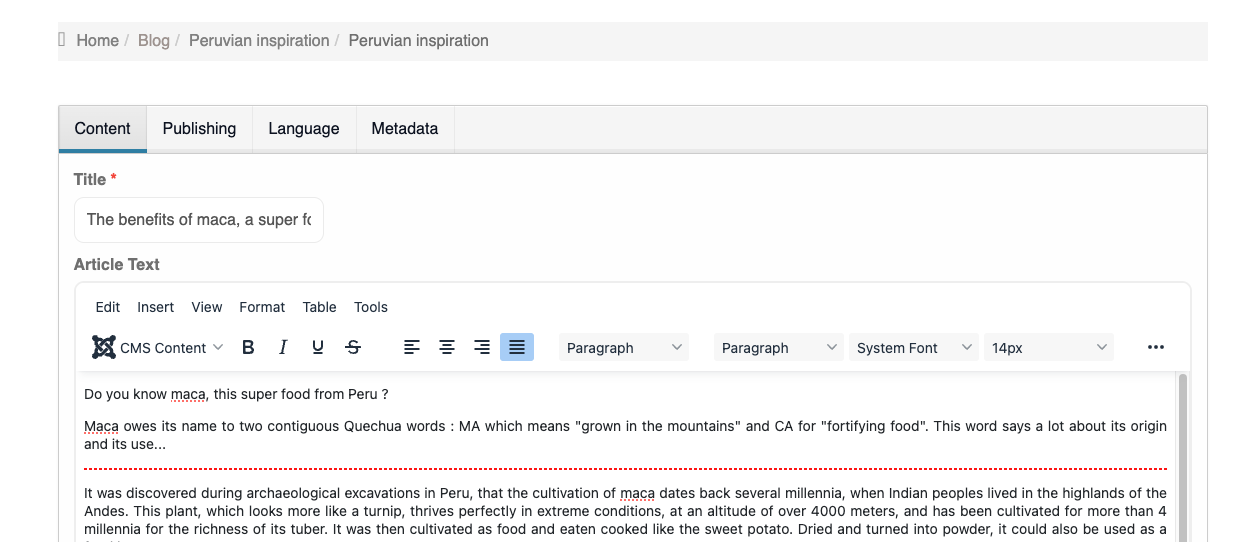Expand the System Font dropdown

914,348
